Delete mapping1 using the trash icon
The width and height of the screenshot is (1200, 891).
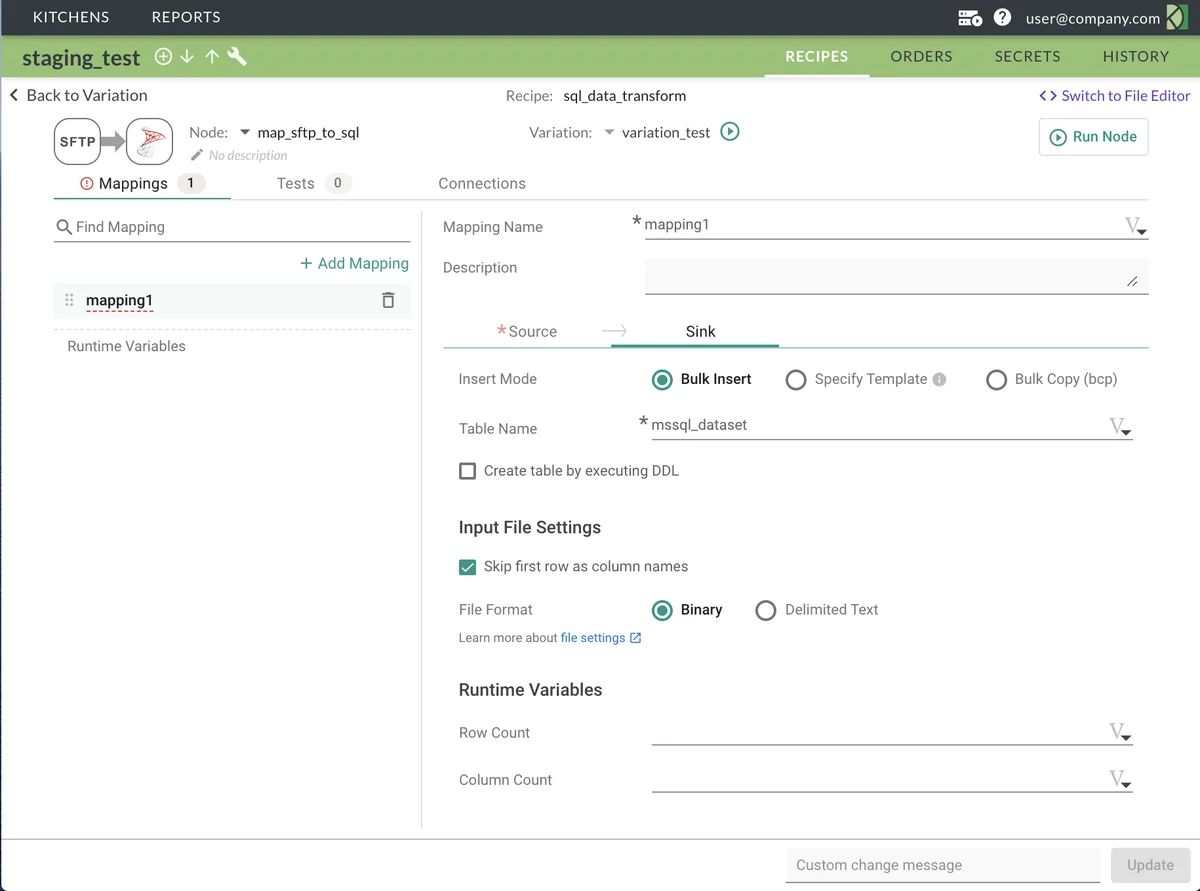(x=388, y=300)
